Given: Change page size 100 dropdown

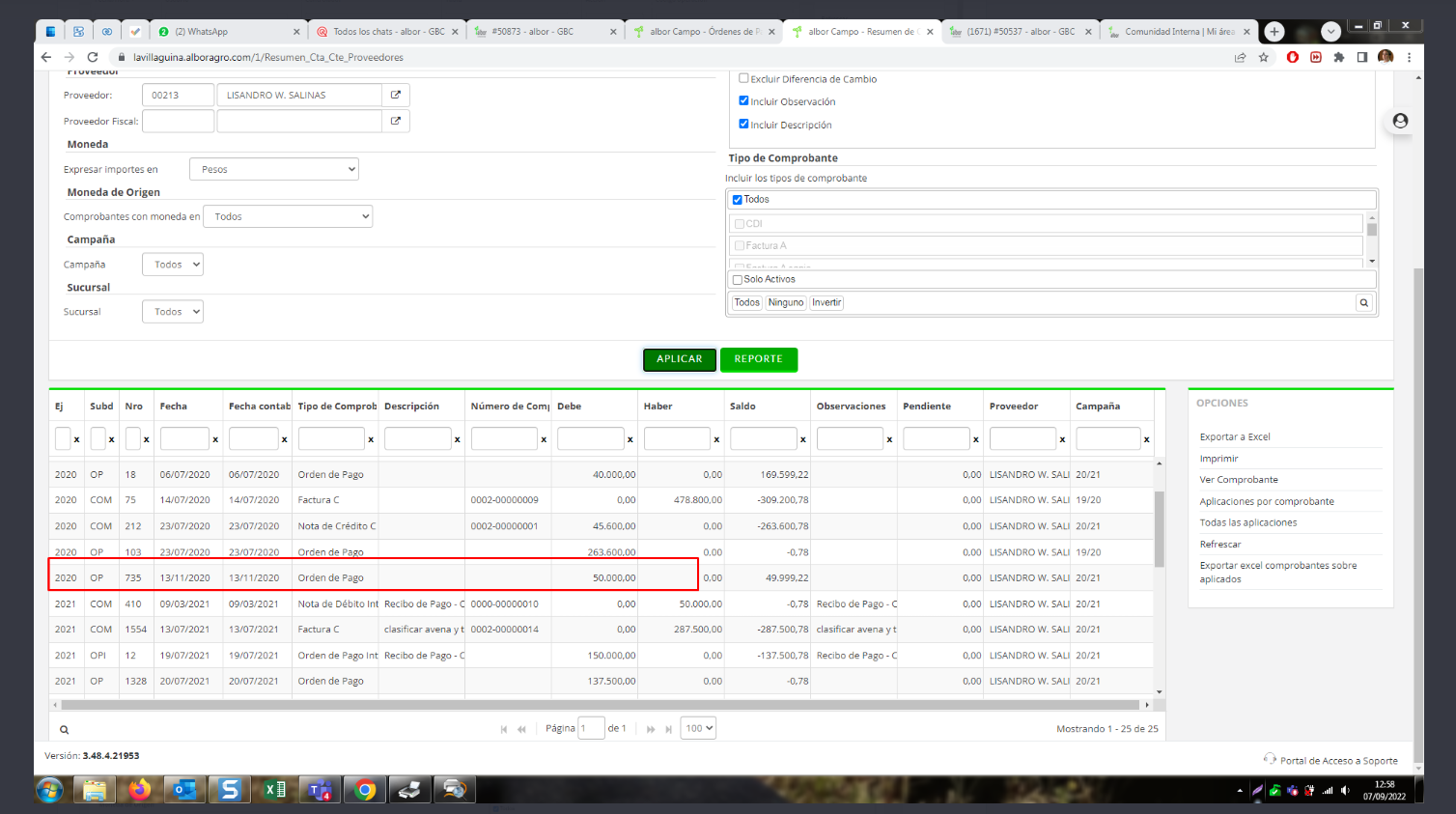Looking at the screenshot, I should [698, 728].
